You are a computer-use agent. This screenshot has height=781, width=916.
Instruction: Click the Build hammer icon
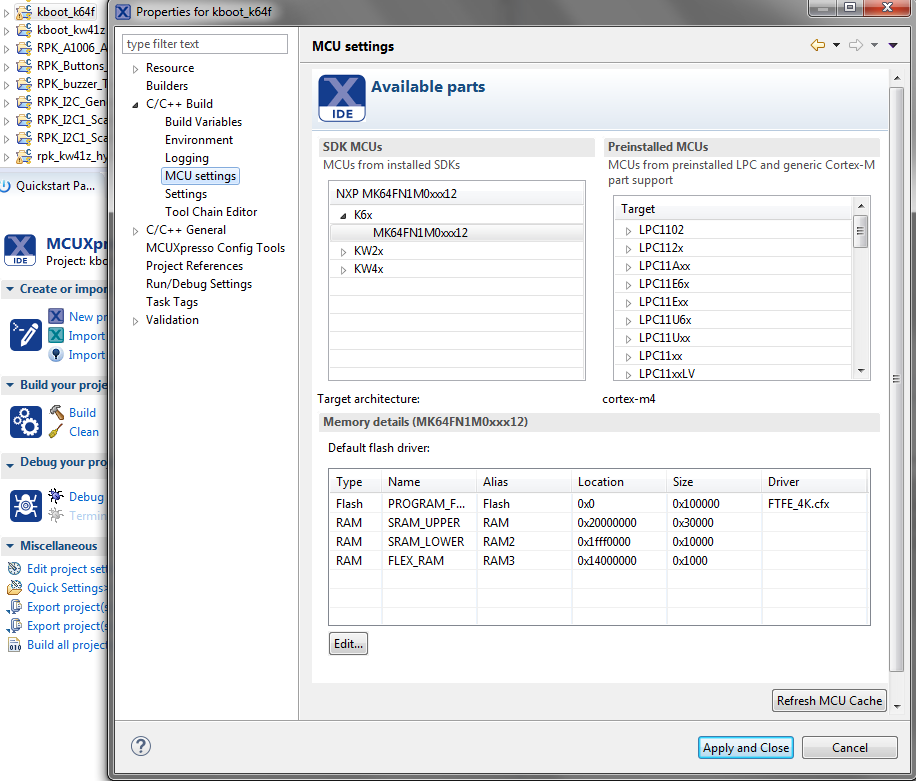click(57, 412)
